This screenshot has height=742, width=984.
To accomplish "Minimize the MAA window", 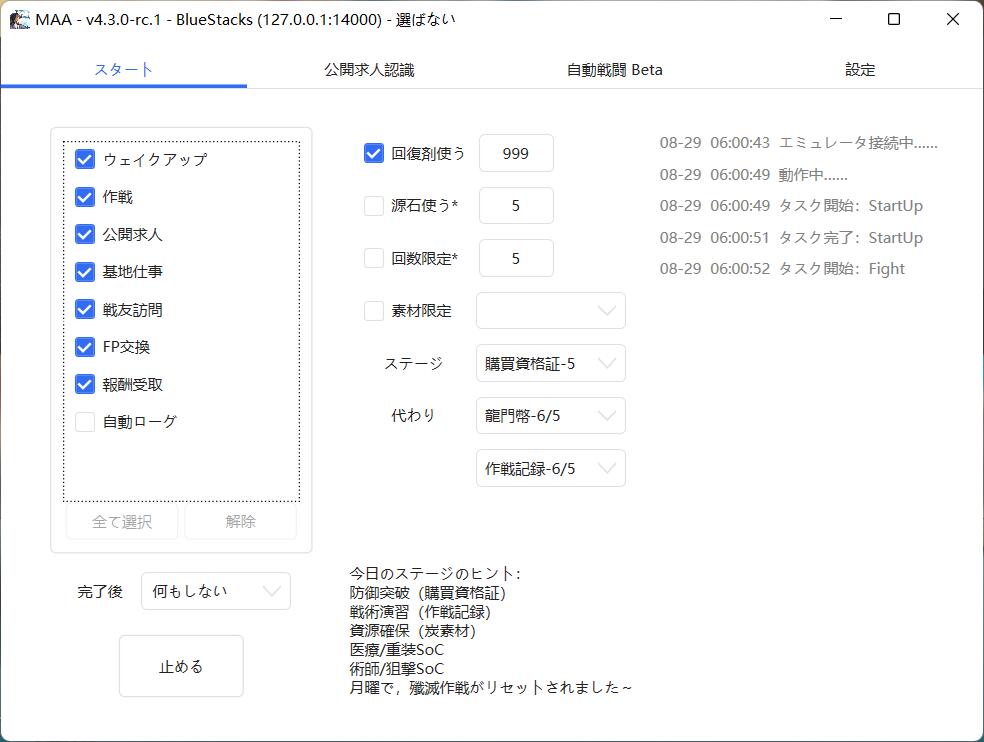I will pos(836,19).
